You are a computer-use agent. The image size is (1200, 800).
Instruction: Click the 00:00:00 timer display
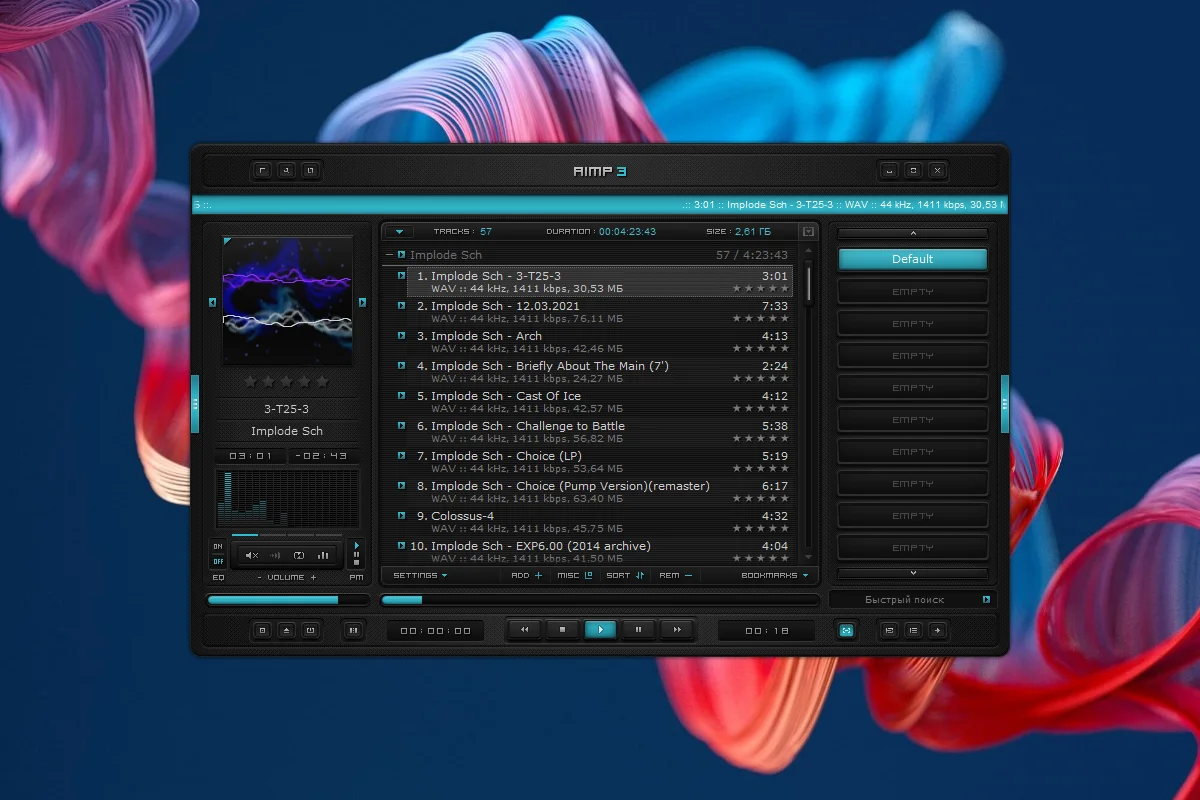pos(435,631)
